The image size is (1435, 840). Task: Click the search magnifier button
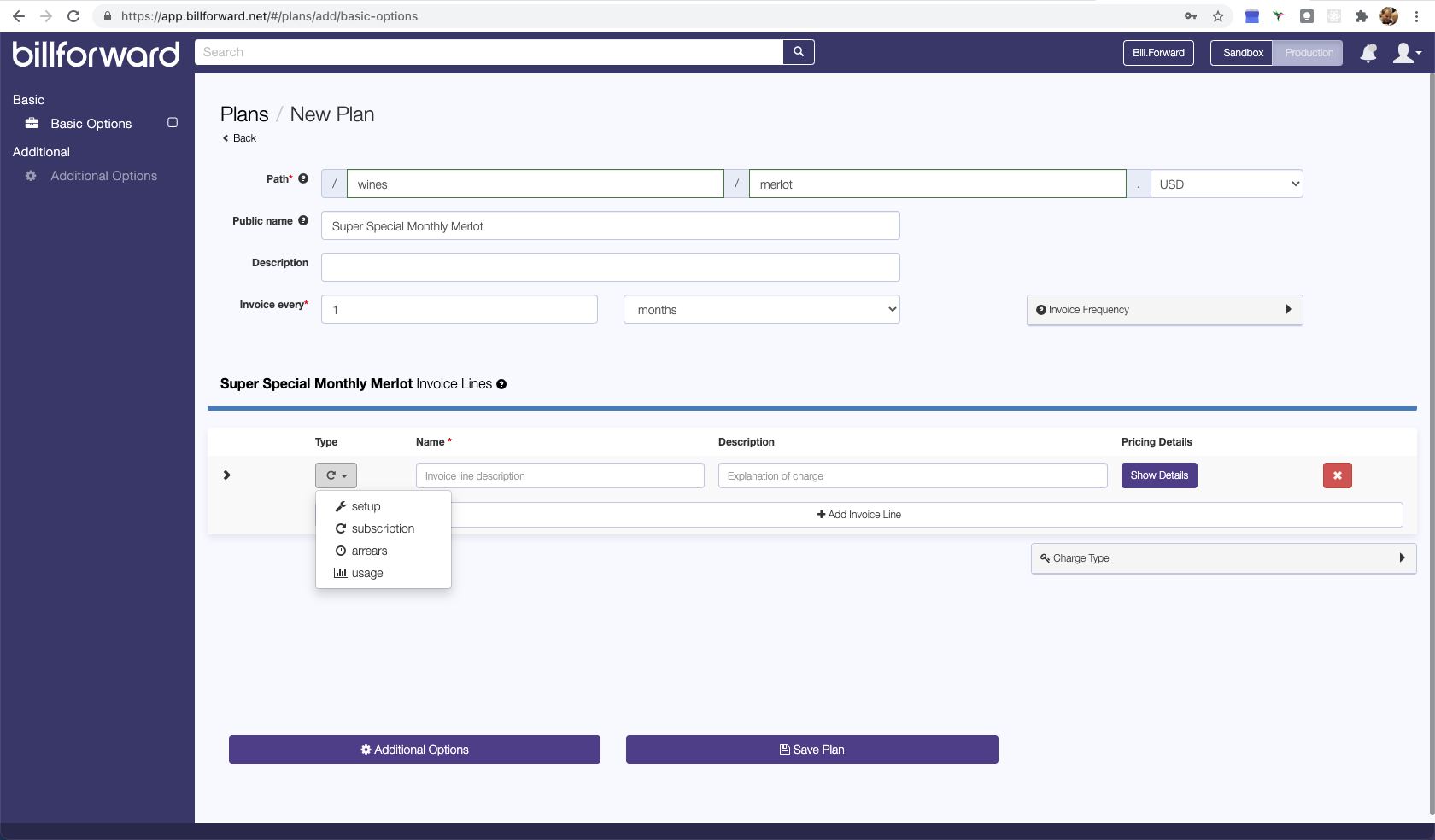click(799, 52)
